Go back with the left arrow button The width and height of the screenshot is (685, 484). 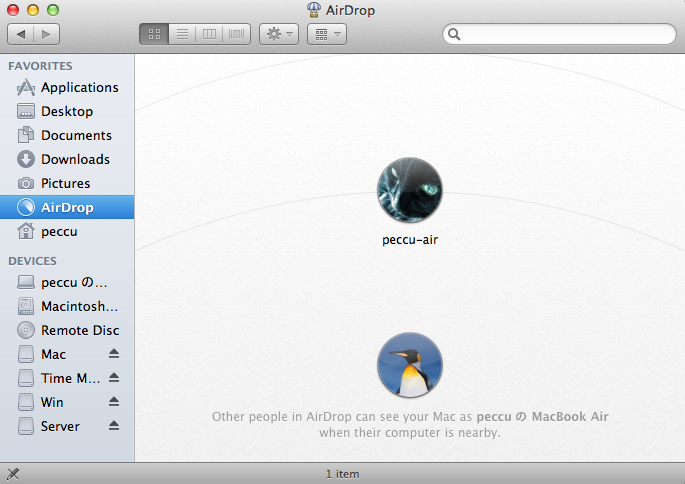21,34
